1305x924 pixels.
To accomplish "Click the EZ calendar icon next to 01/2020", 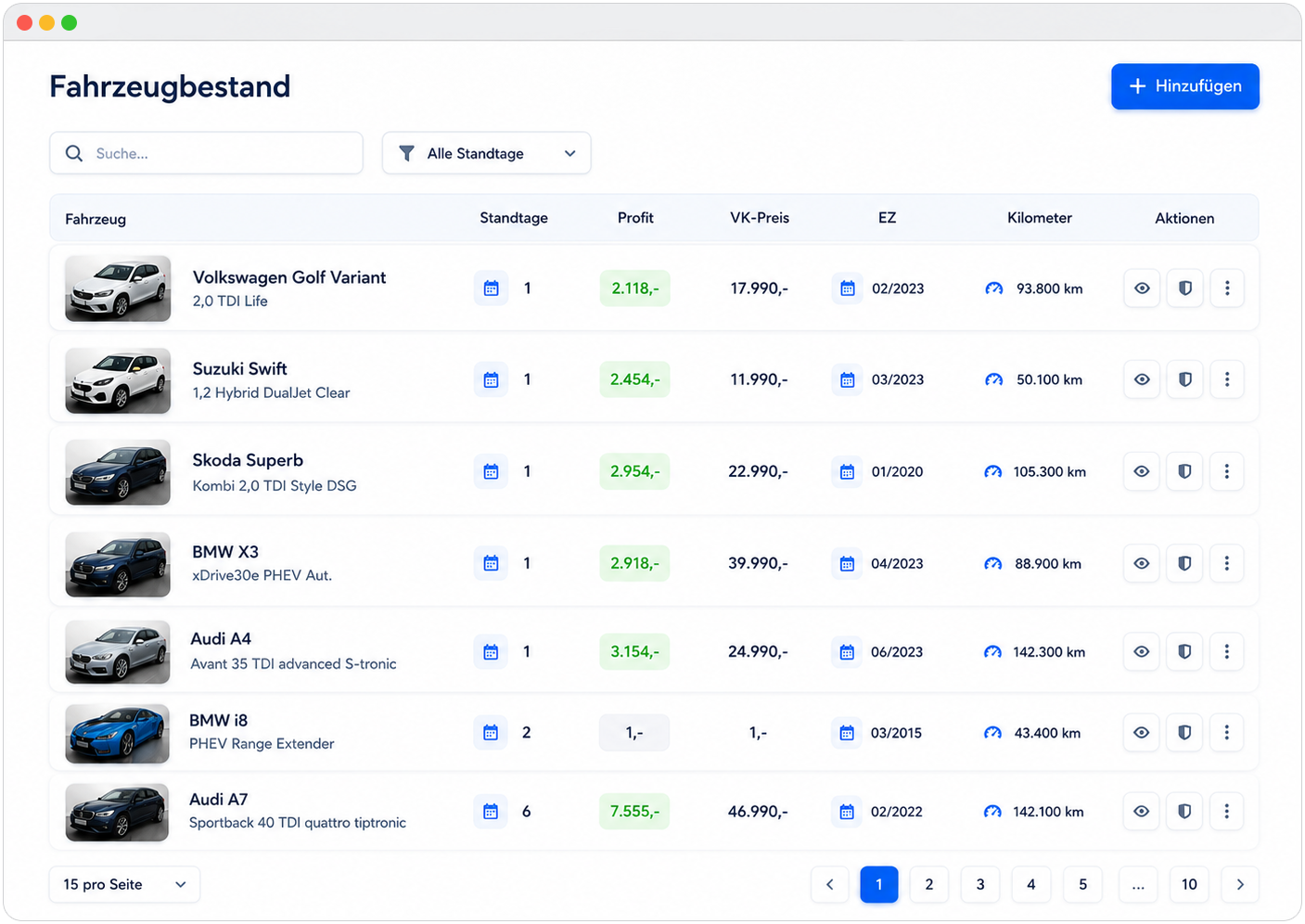I will [x=847, y=471].
